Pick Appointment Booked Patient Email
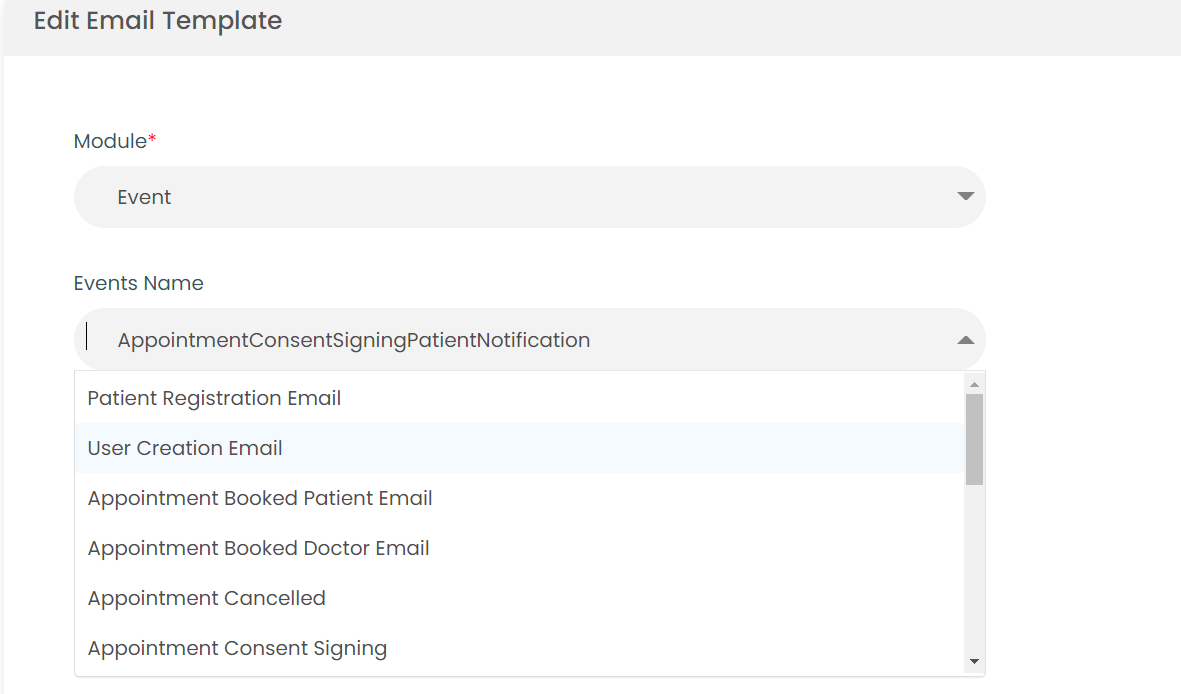This screenshot has height=694, width=1181. point(260,498)
